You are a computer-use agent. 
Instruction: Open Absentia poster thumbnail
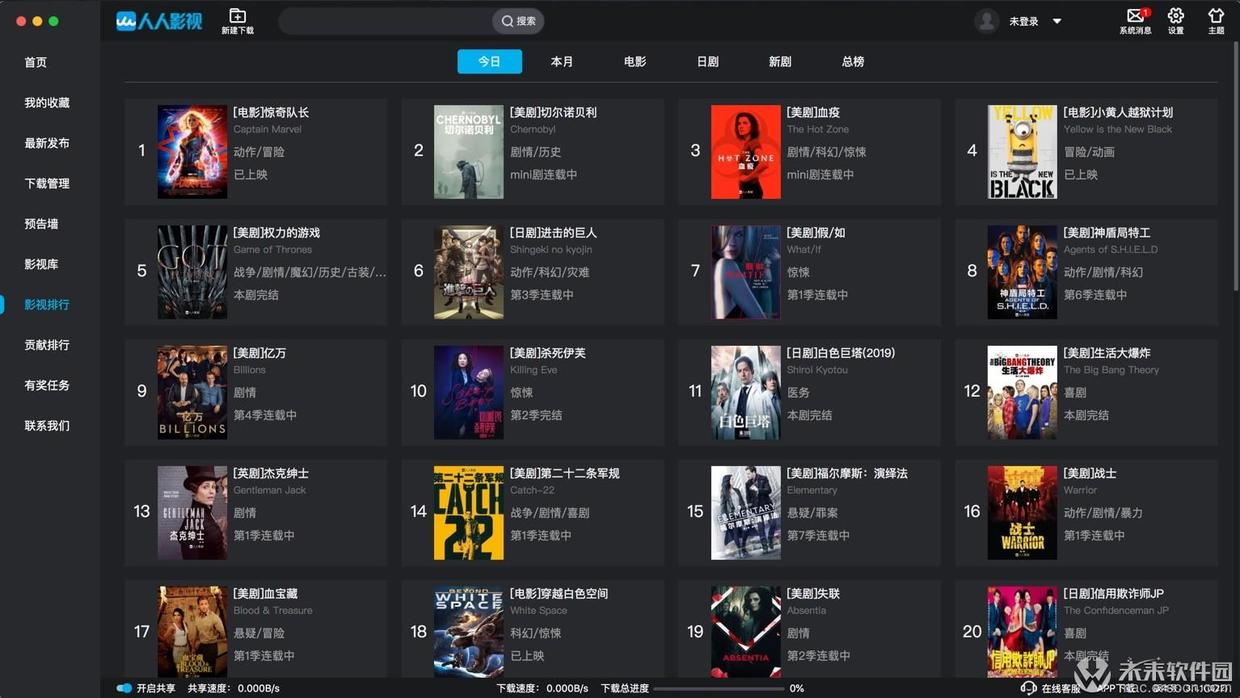pos(746,632)
